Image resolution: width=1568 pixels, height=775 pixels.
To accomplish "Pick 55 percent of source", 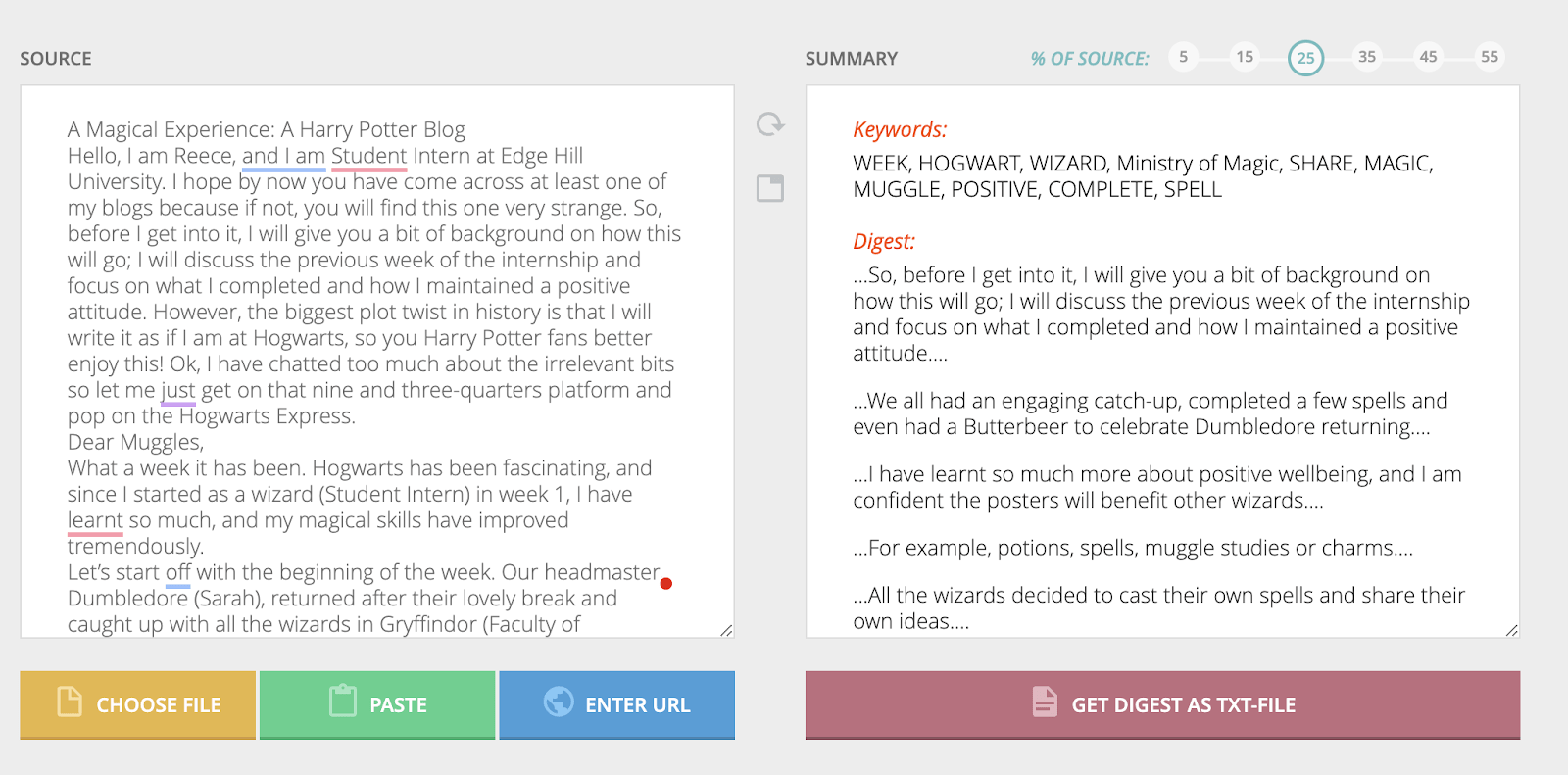I will point(1490,57).
